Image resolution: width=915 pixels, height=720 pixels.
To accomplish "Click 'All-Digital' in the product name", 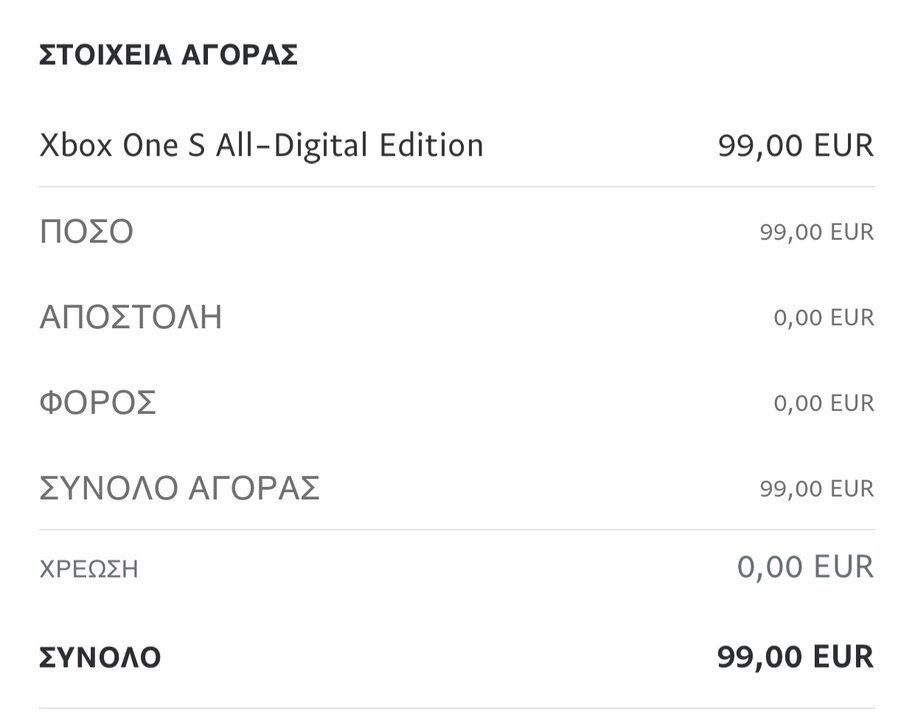I will tap(294, 146).
